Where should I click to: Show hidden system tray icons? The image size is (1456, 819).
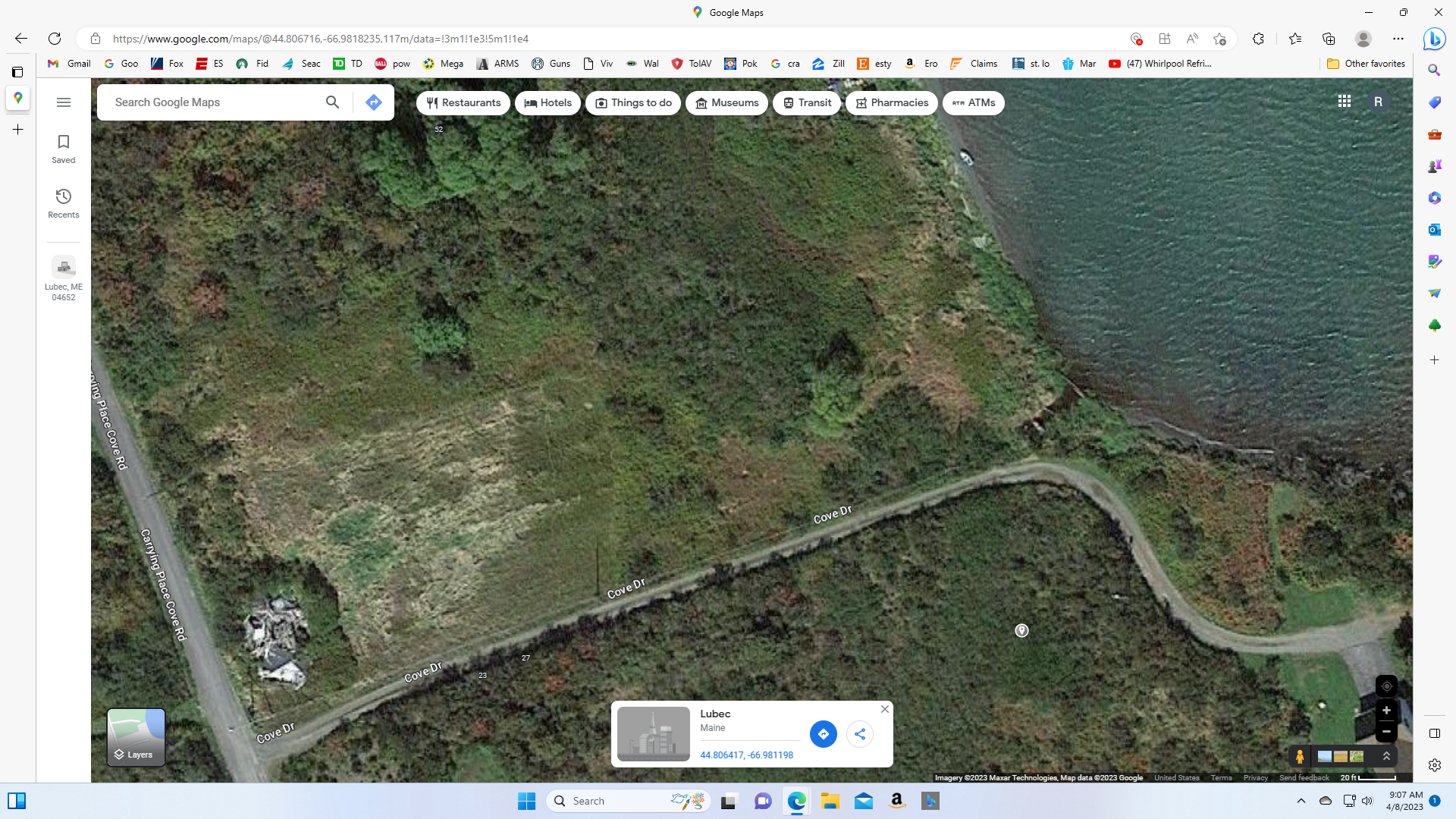pyautogui.click(x=1301, y=801)
